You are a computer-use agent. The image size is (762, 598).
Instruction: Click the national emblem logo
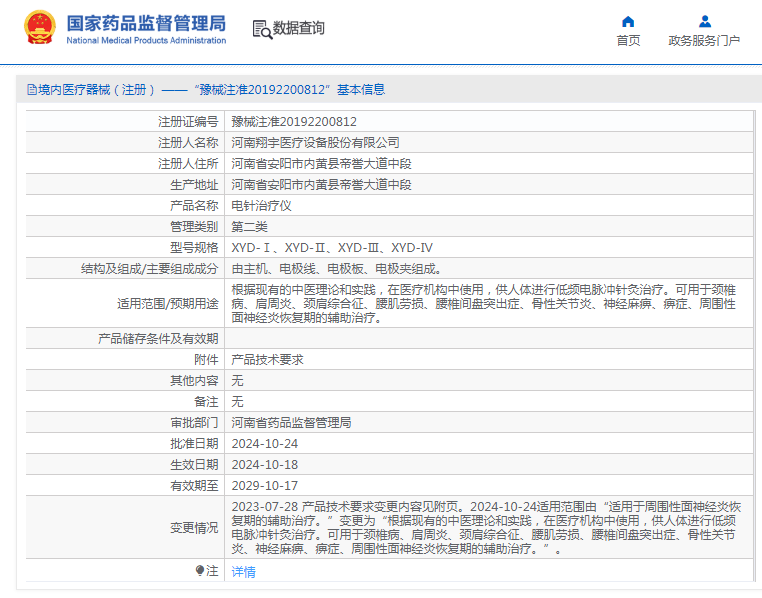click(39, 27)
